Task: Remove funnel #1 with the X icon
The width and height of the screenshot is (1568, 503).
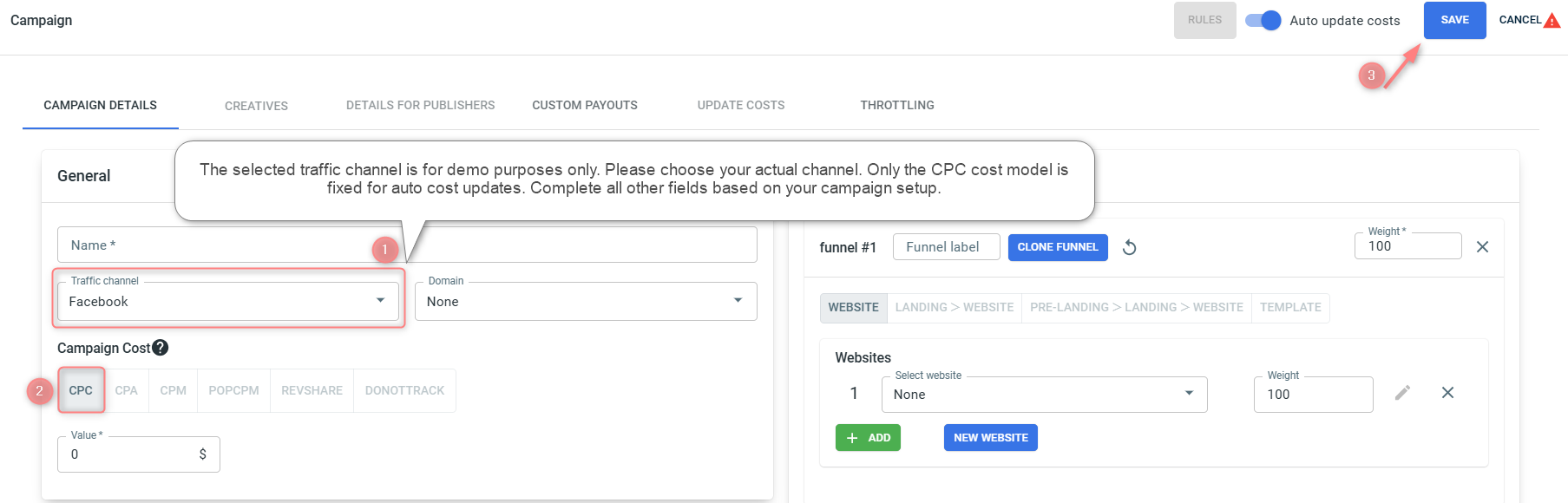Action: (1482, 247)
